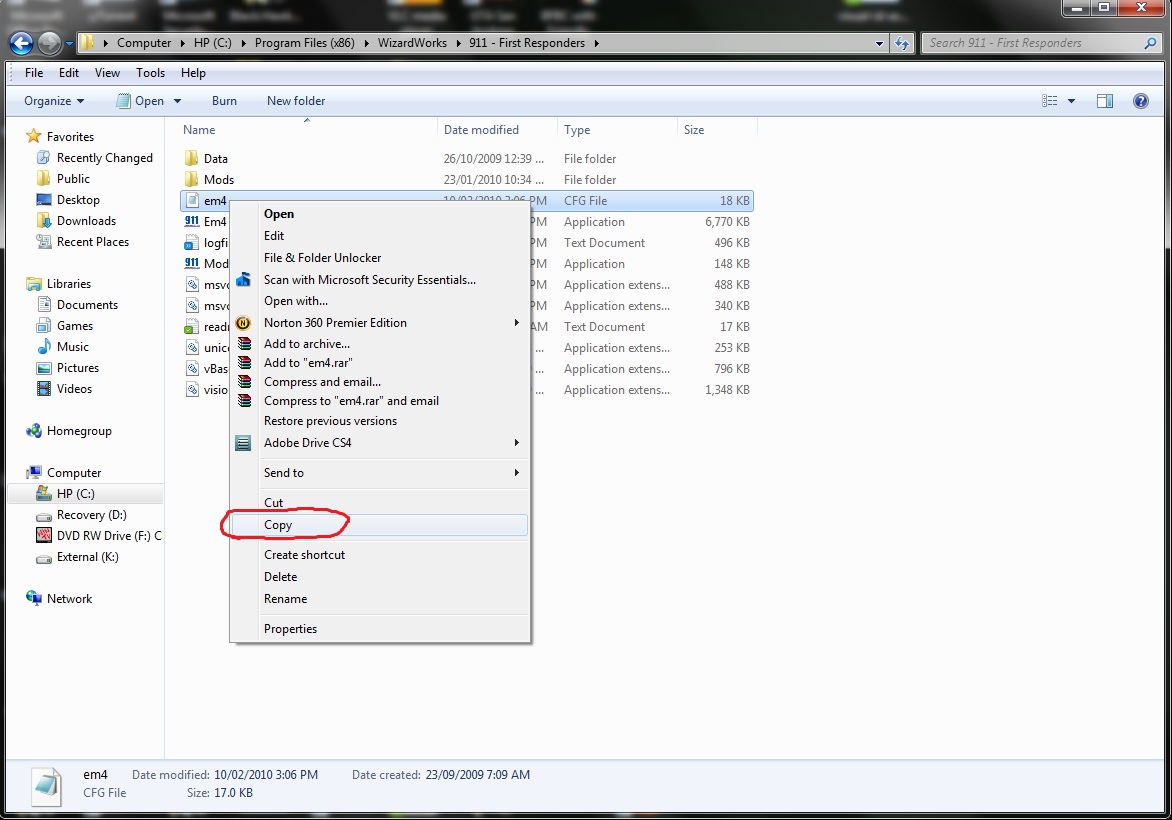
Task: Click Program Files (x86) in the breadcrumb
Action: click(305, 43)
